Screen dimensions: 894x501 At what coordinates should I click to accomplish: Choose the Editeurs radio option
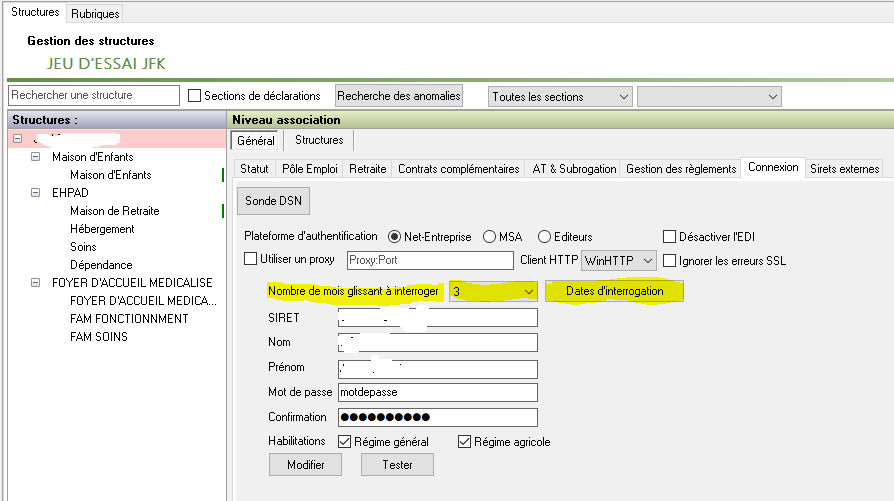coord(545,237)
